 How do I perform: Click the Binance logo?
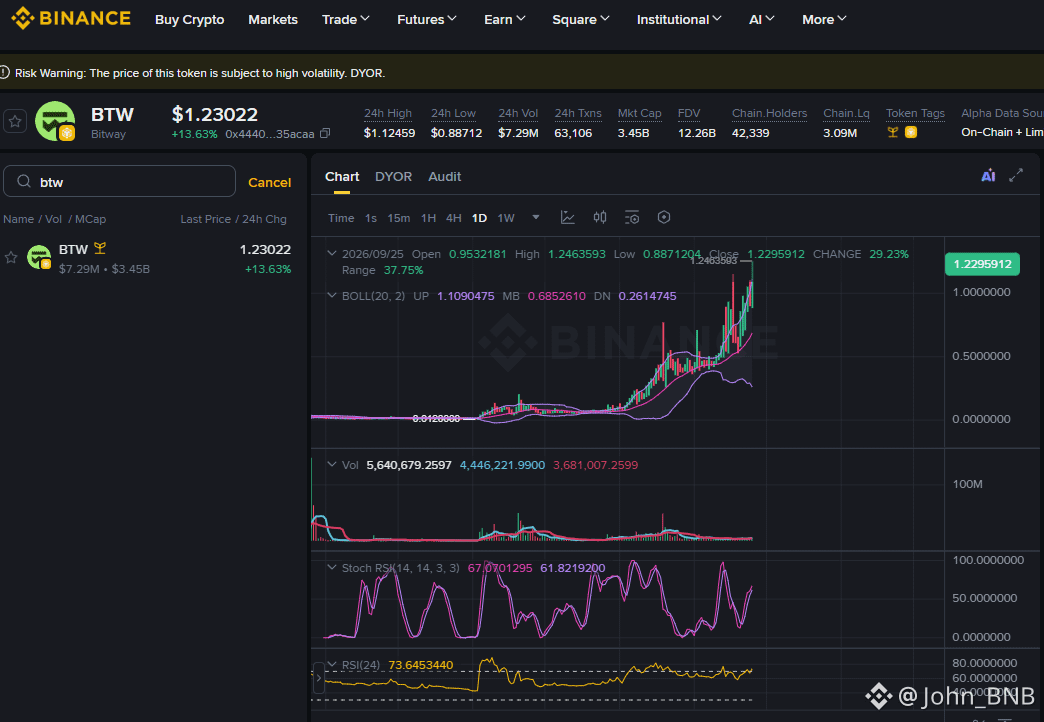click(71, 18)
